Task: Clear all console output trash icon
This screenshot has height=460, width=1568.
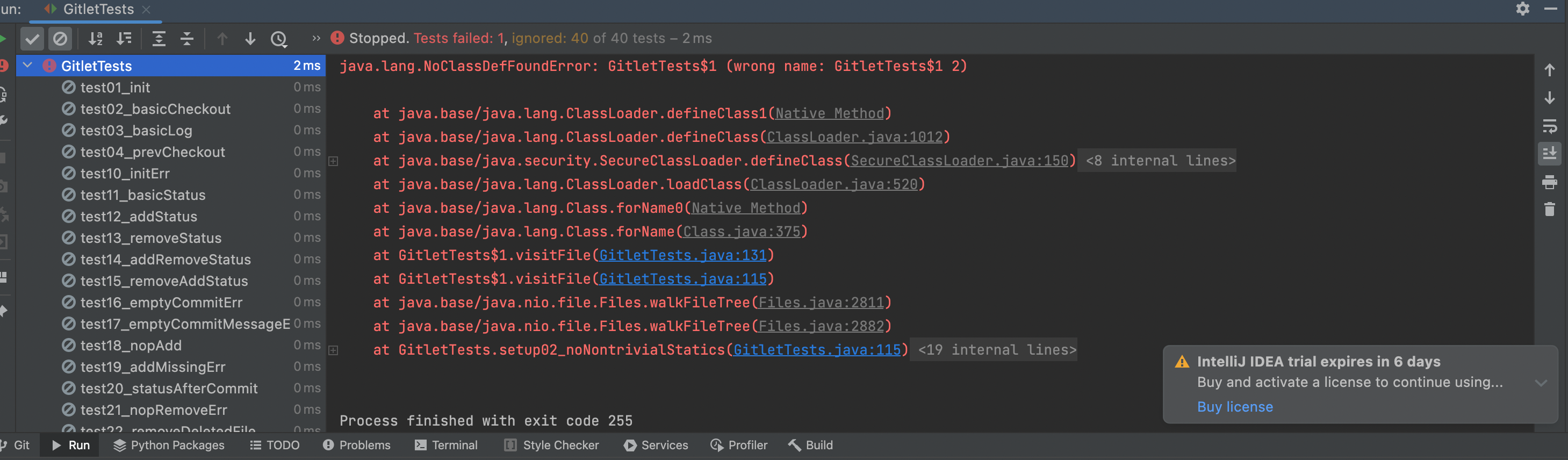Action: [x=1550, y=210]
